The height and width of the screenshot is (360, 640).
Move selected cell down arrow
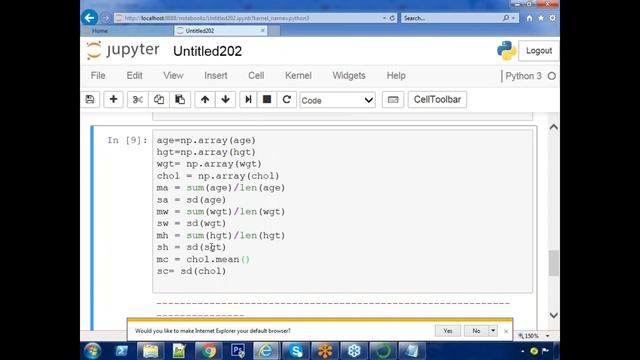[225, 100]
